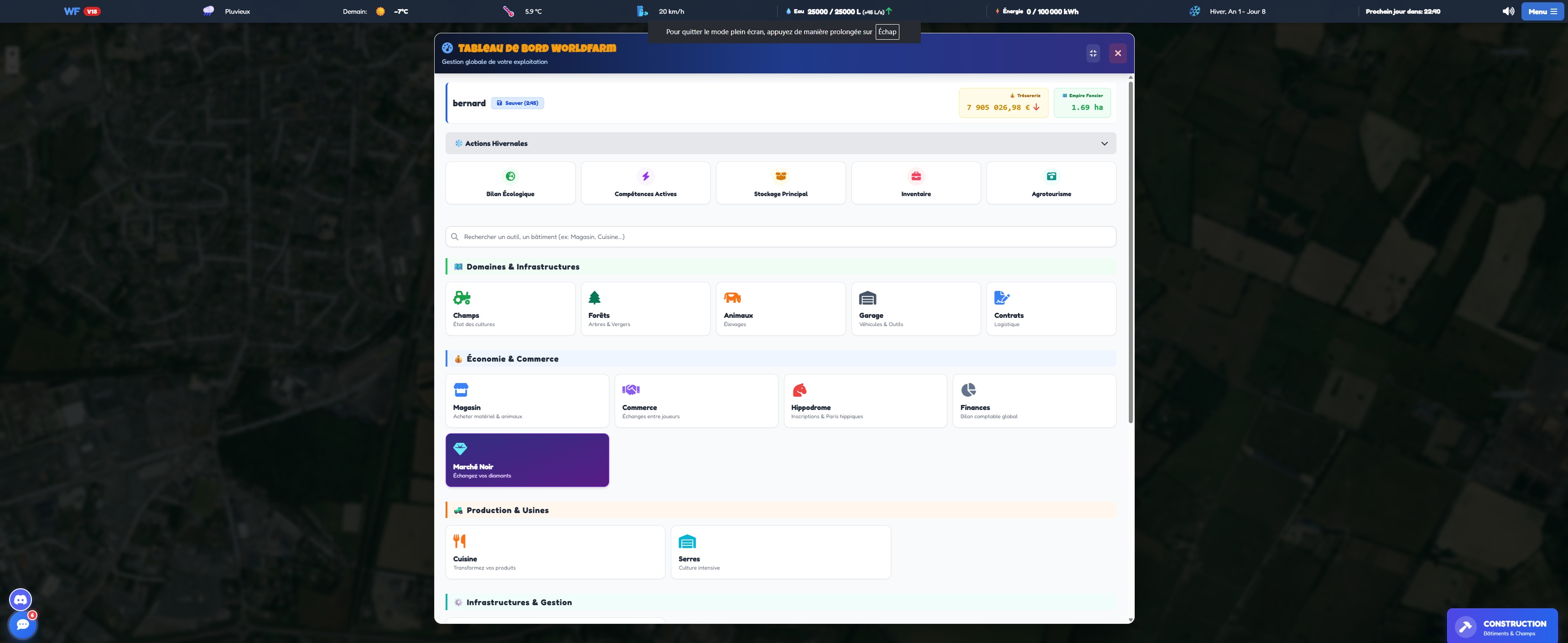Screen dimensions: 1568x643
Task: Open the Discord icon
Action: point(21,600)
